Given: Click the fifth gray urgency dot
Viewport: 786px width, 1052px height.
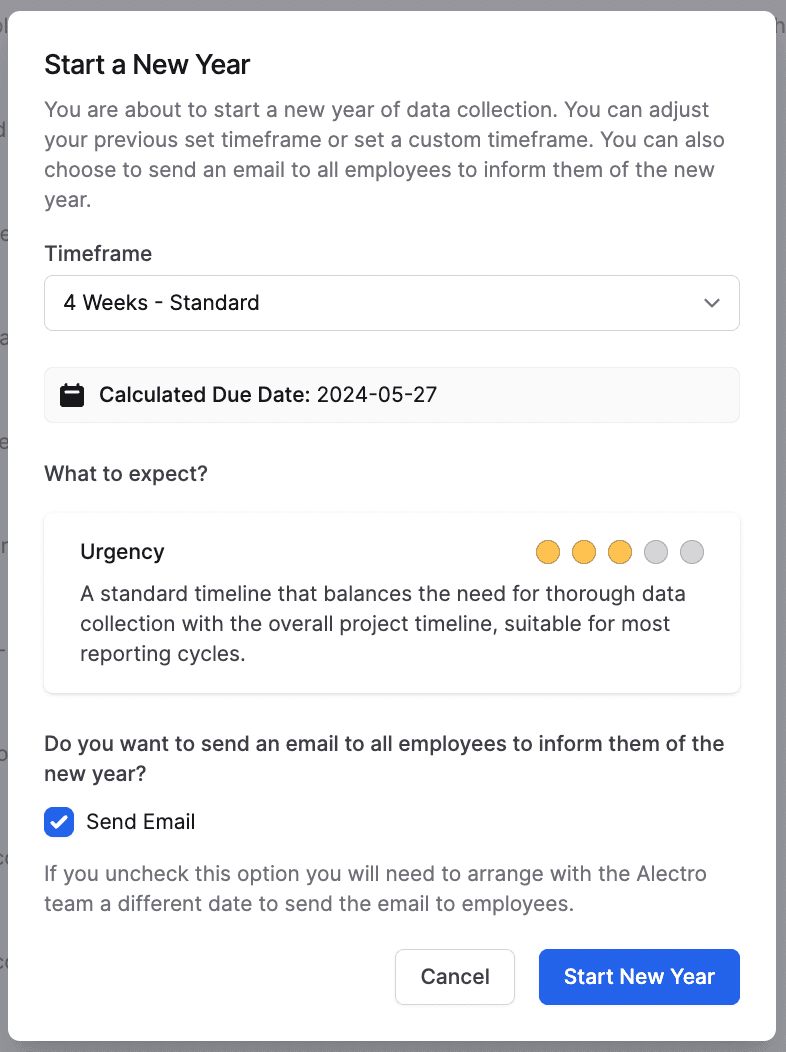Looking at the screenshot, I should click(x=692, y=552).
